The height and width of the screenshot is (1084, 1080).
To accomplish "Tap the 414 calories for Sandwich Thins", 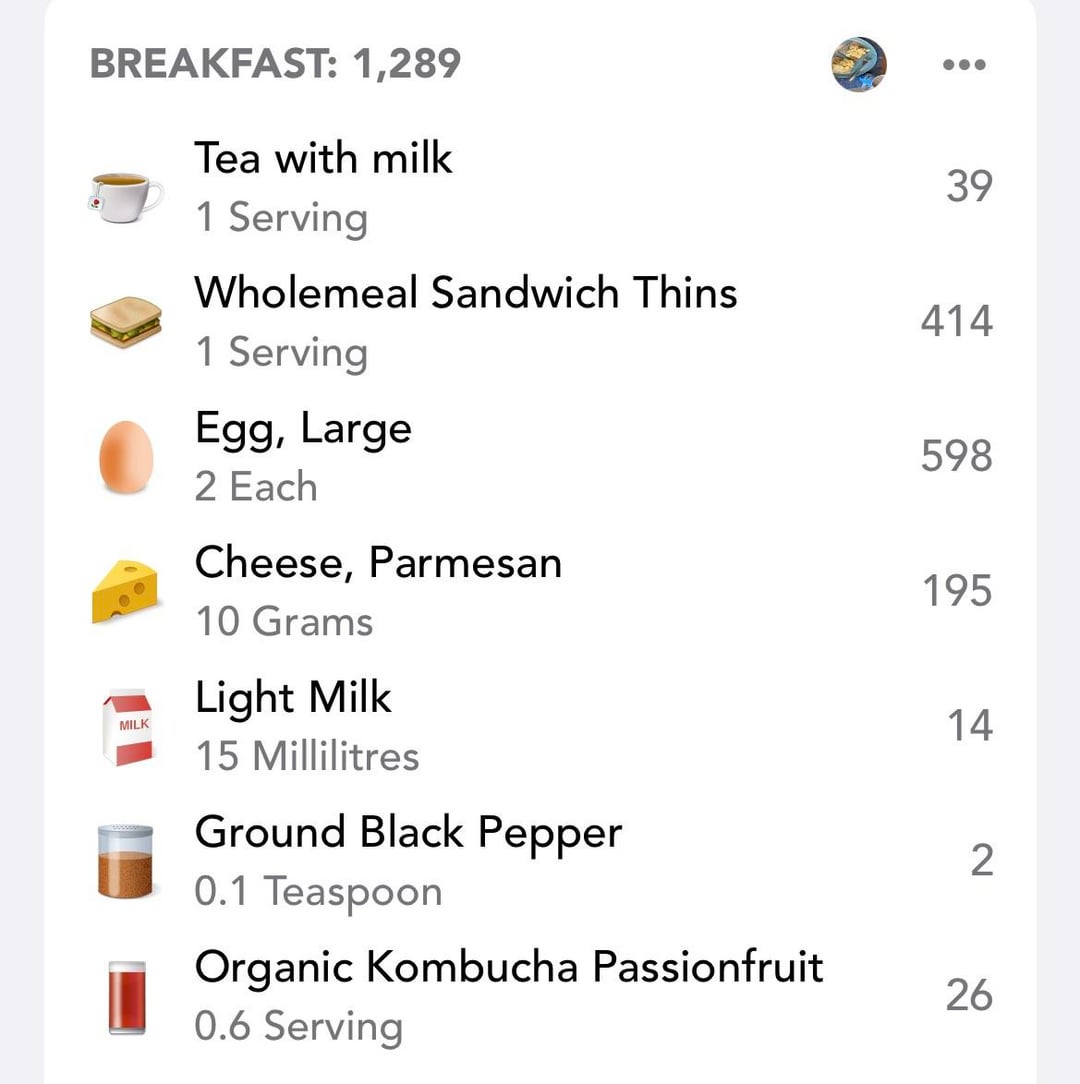I will (956, 322).
